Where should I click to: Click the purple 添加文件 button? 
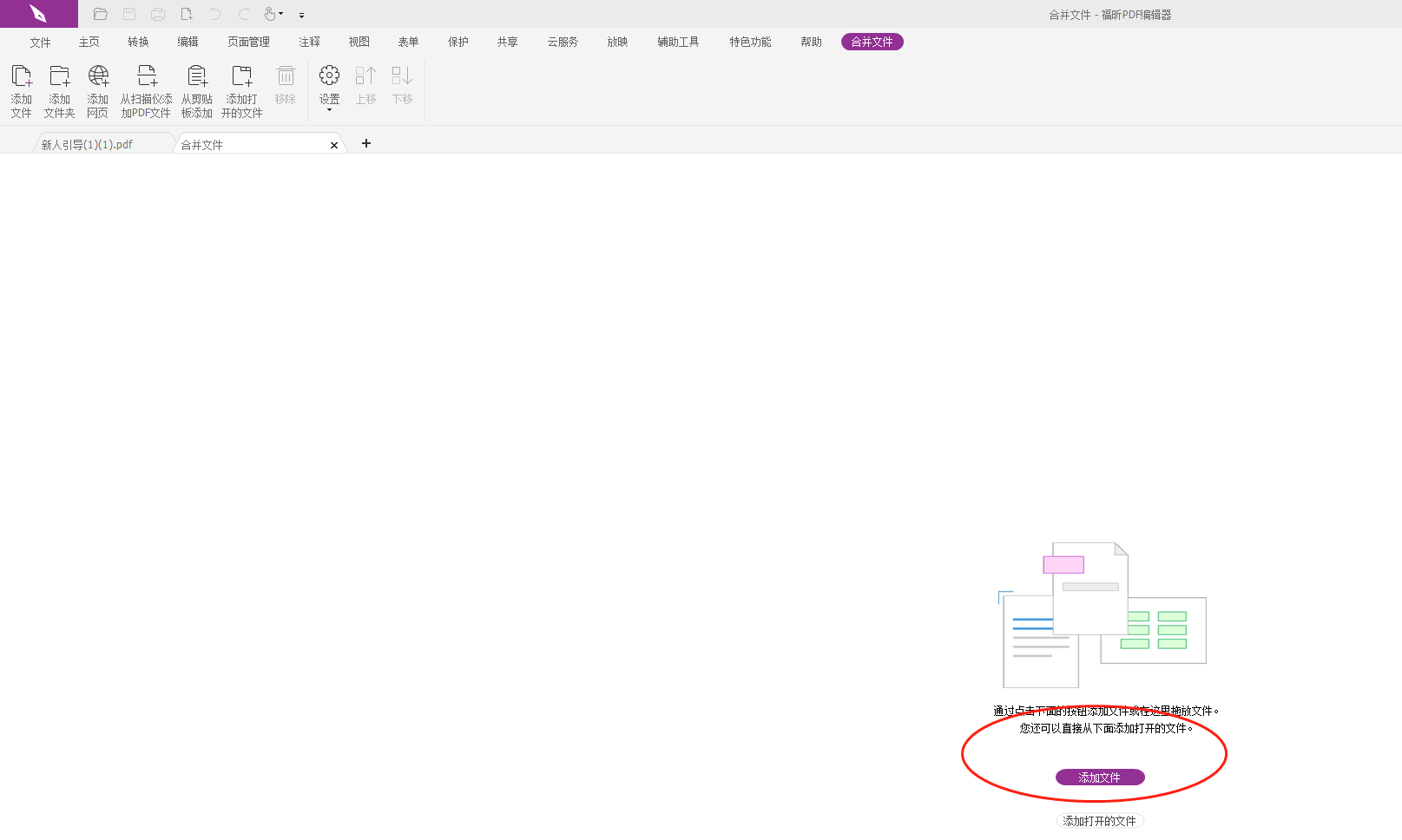tap(1100, 778)
